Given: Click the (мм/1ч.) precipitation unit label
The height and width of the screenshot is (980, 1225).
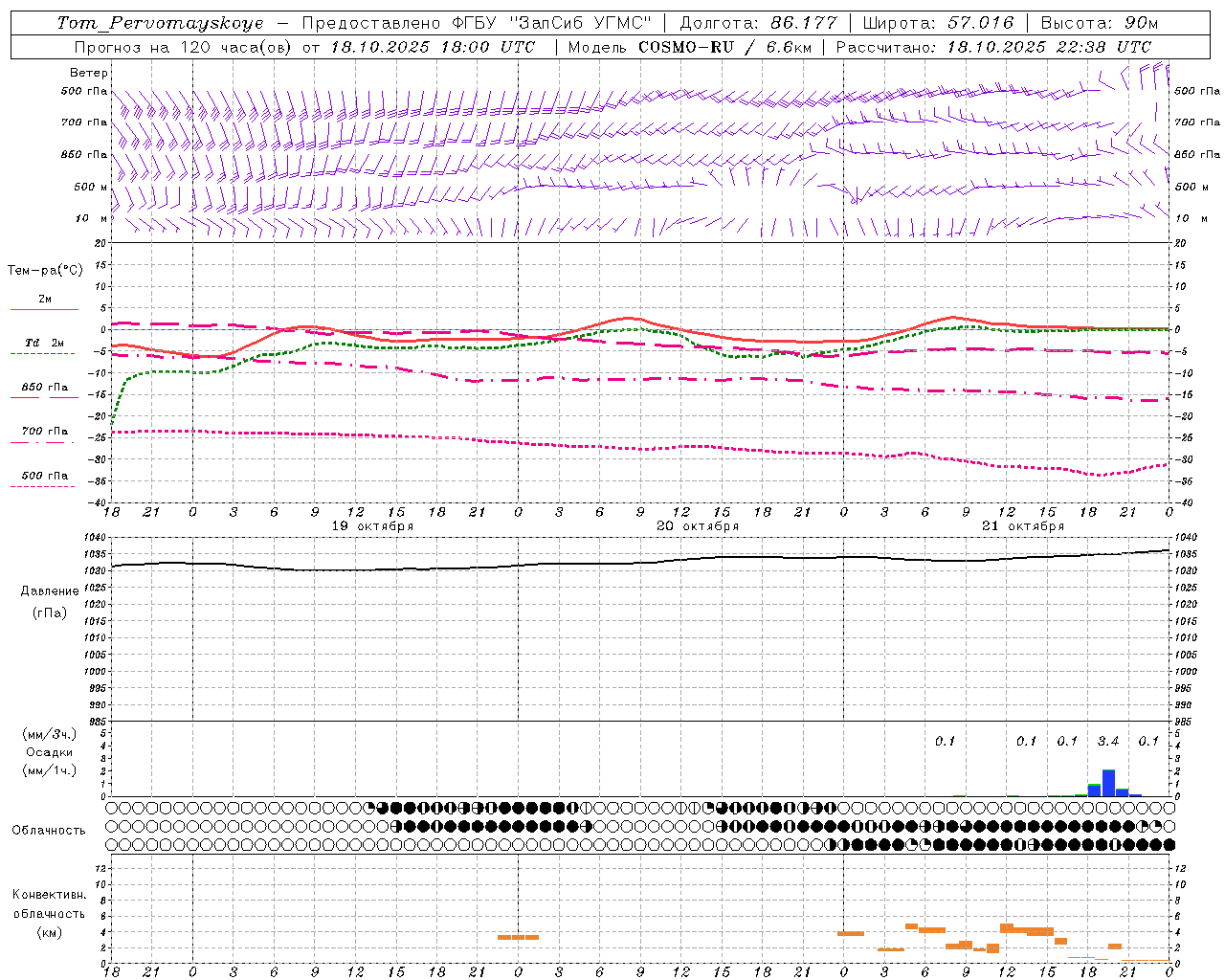Looking at the screenshot, I should point(49,770).
